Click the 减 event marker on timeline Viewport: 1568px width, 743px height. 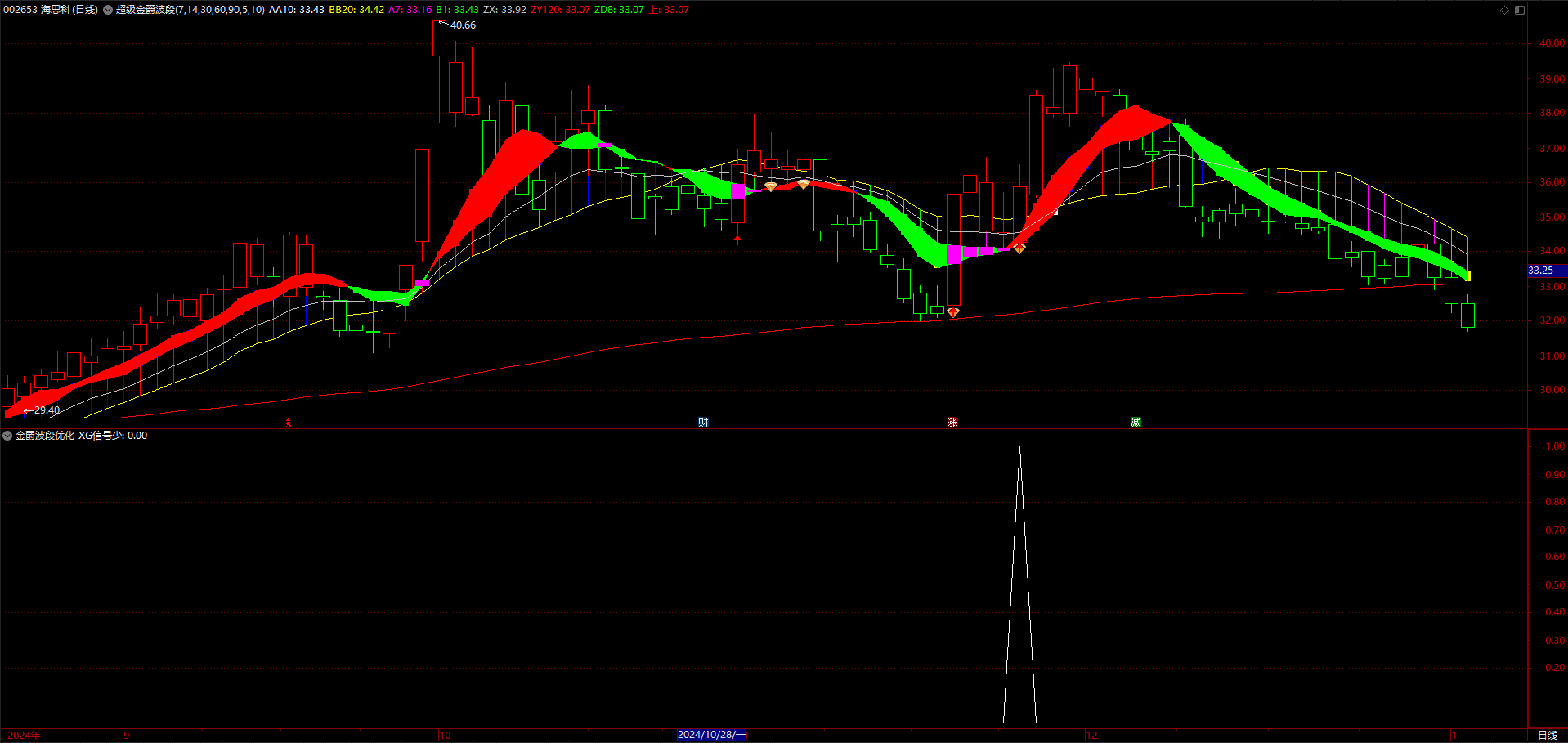click(x=1136, y=422)
